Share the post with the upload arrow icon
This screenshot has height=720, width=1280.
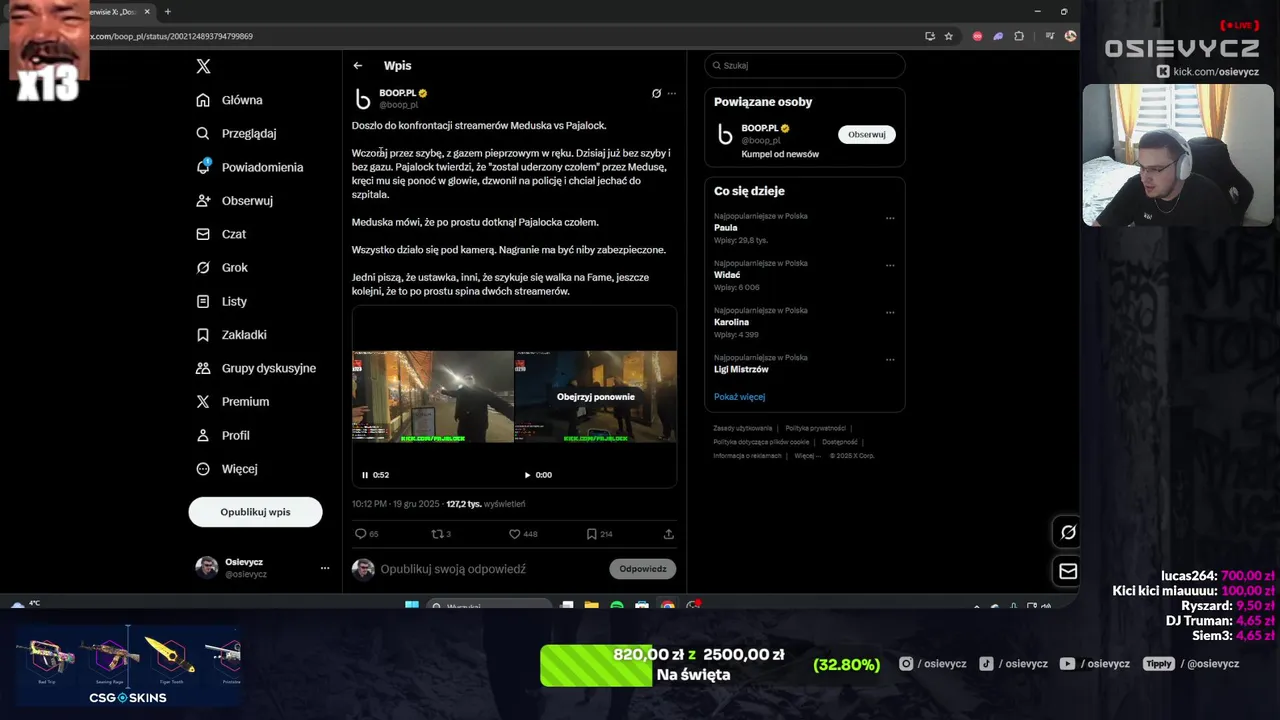click(x=669, y=534)
